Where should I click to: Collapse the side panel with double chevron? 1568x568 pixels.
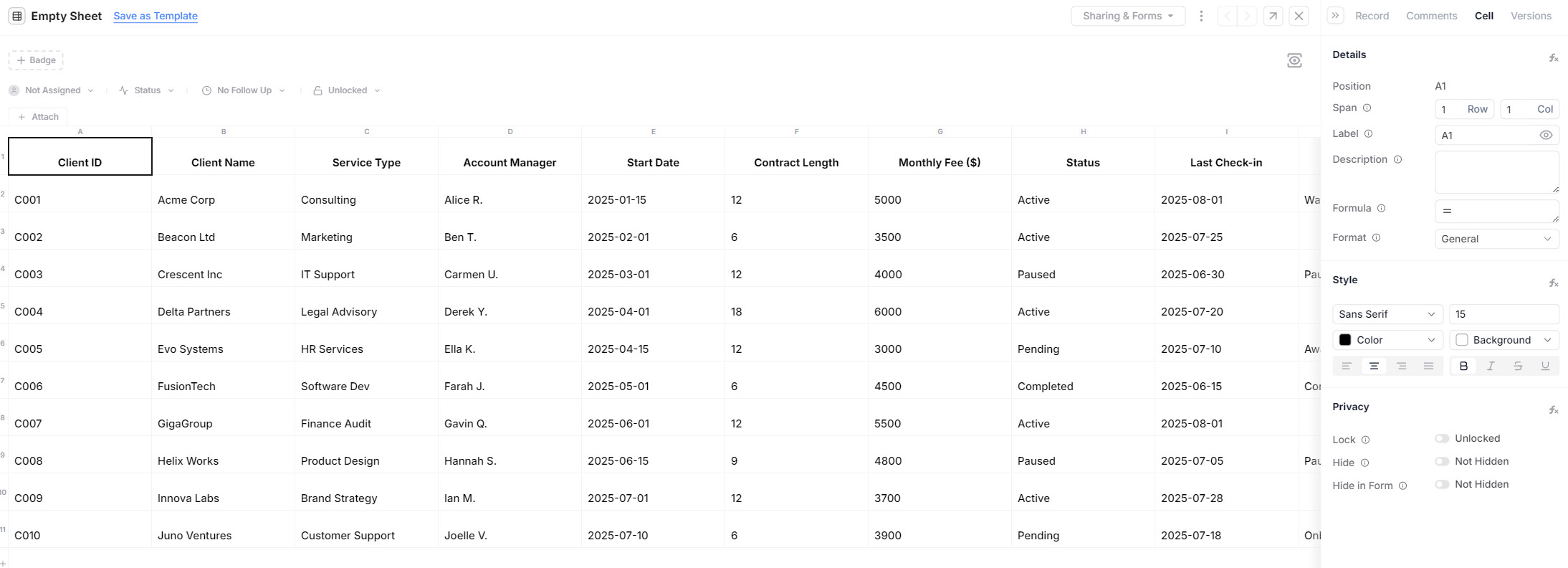point(1335,16)
